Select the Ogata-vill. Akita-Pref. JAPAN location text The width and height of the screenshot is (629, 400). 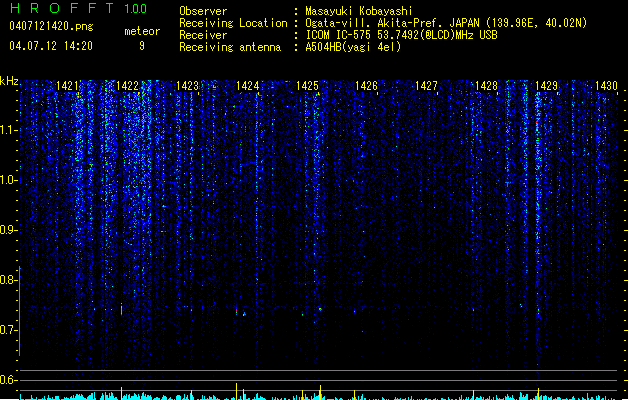(x=446, y=23)
